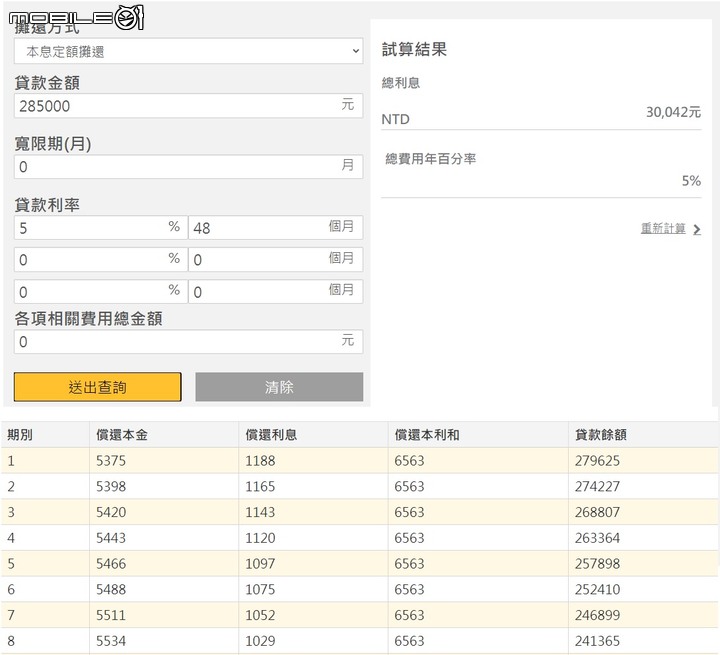The image size is (720, 655).
Task: Click the 總費用年百分率 label
Action: 431,158
